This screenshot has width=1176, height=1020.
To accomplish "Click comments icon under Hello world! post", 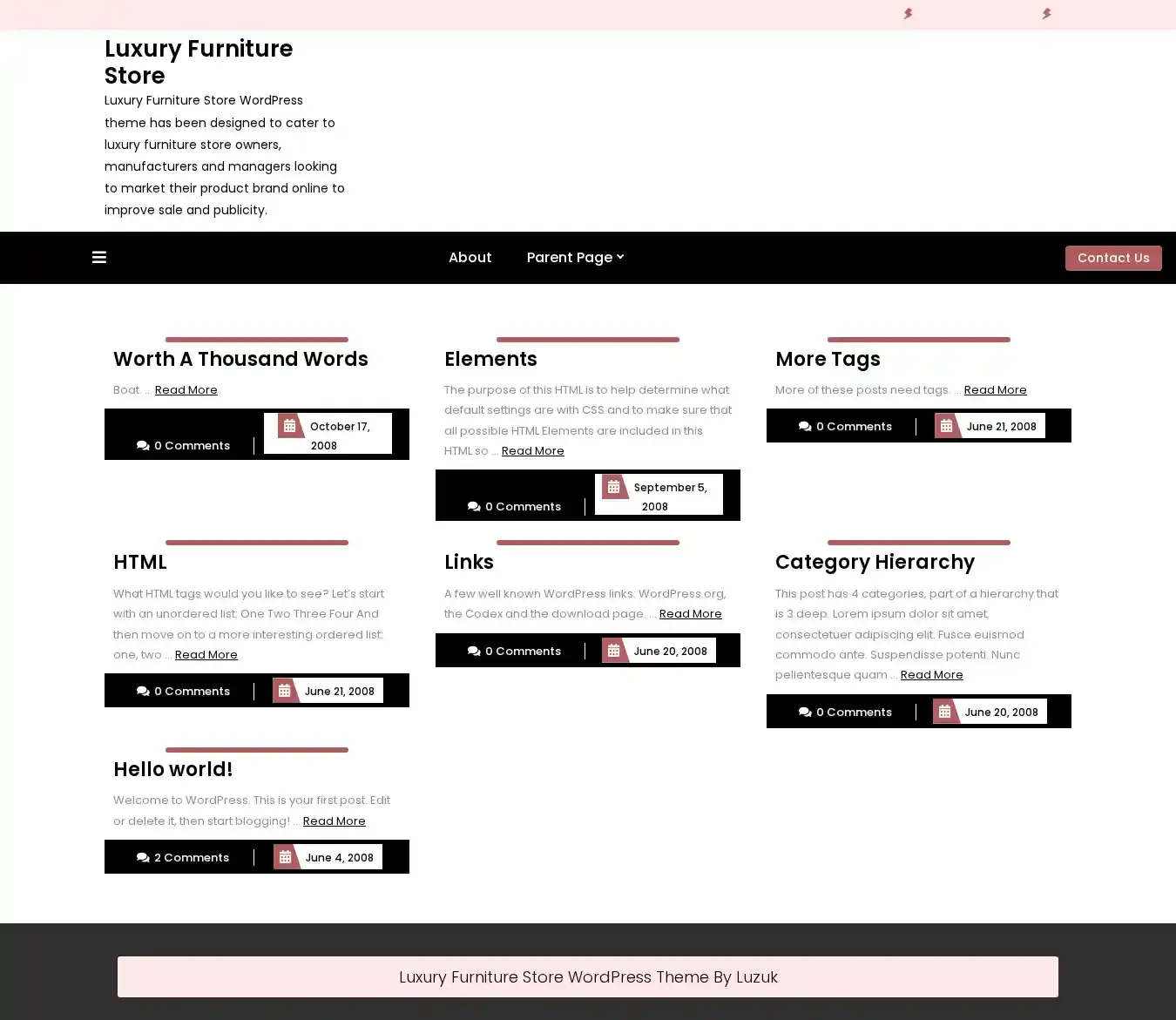I will (143, 857).
